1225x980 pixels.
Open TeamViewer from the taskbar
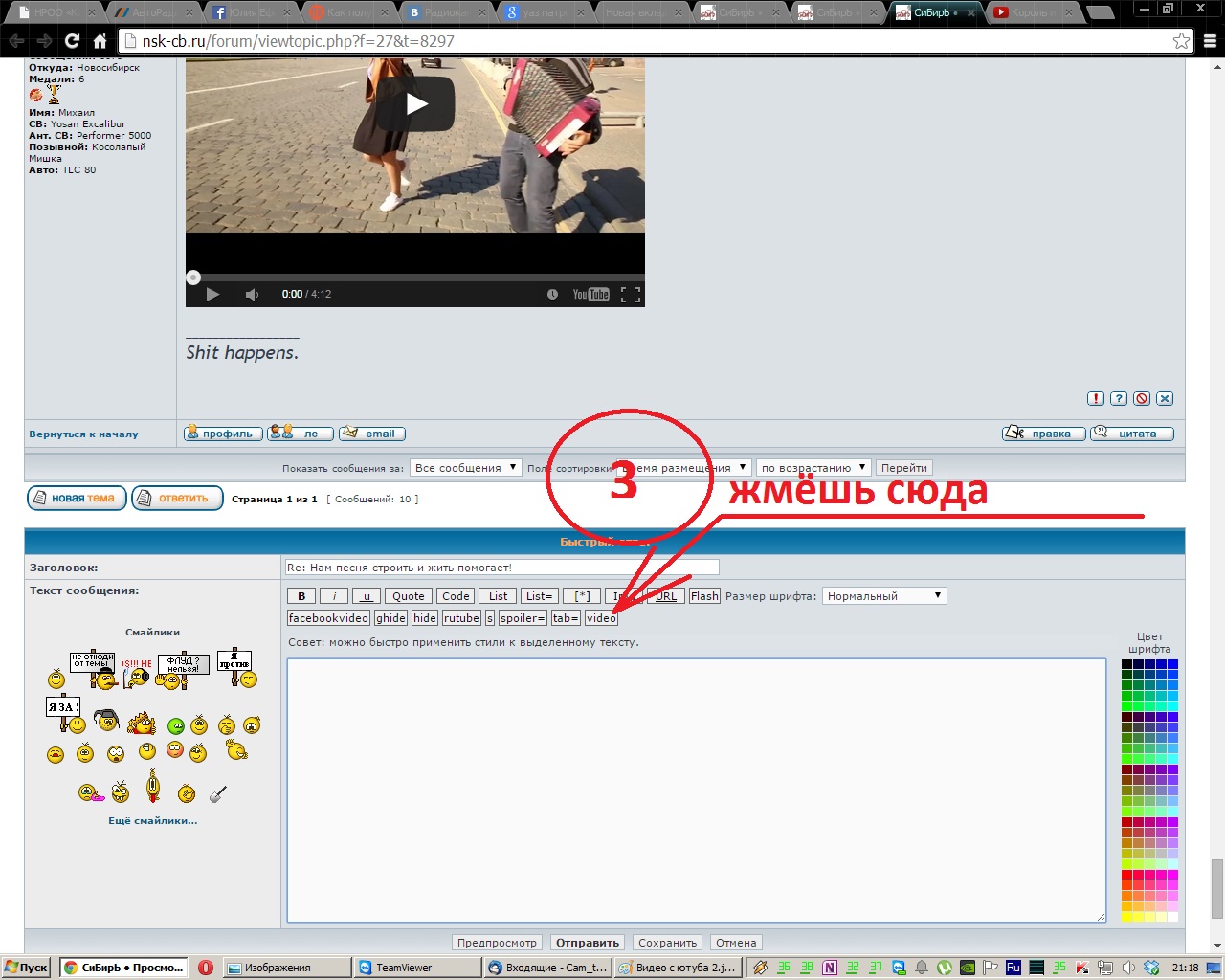coord(415,968)
